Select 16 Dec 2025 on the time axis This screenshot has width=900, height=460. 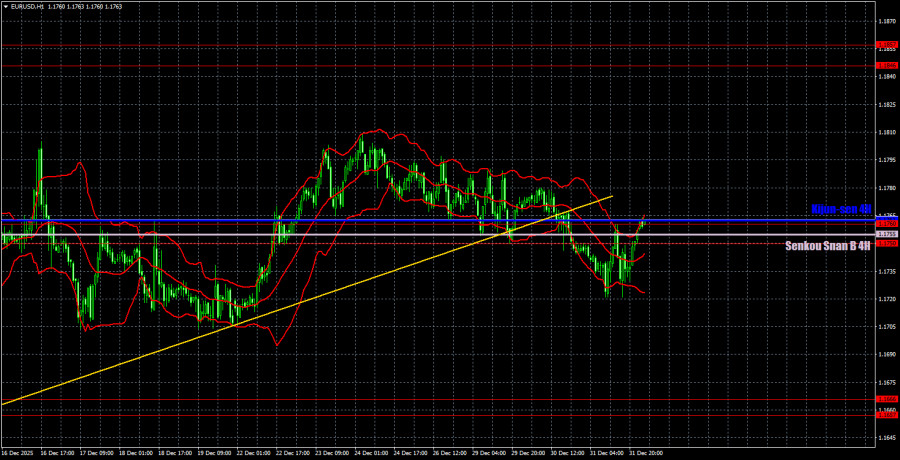coord(20,452)
